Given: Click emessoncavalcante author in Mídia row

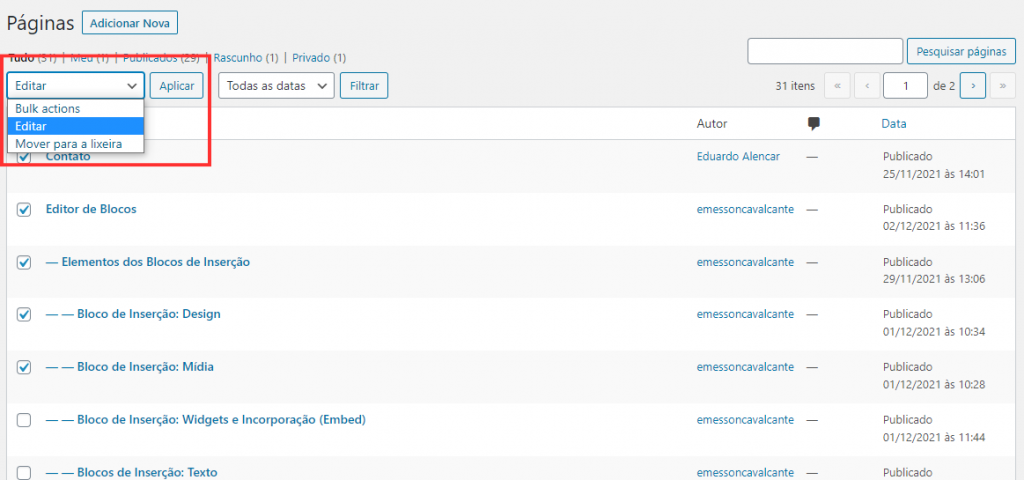Looking at the screenshot, I should pos(745,367).
